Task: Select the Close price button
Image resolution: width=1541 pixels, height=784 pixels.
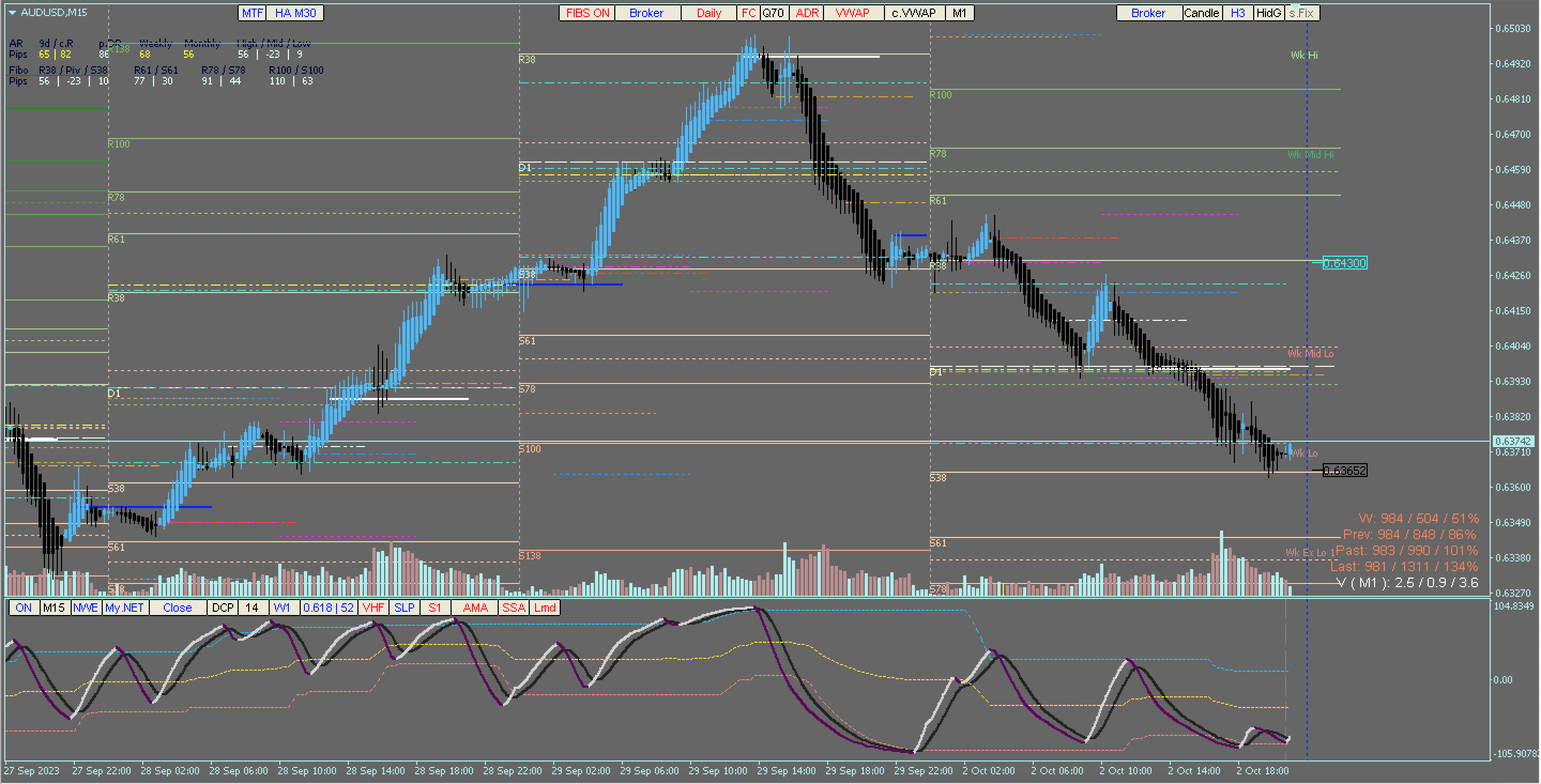Action: tap(177, 608)
